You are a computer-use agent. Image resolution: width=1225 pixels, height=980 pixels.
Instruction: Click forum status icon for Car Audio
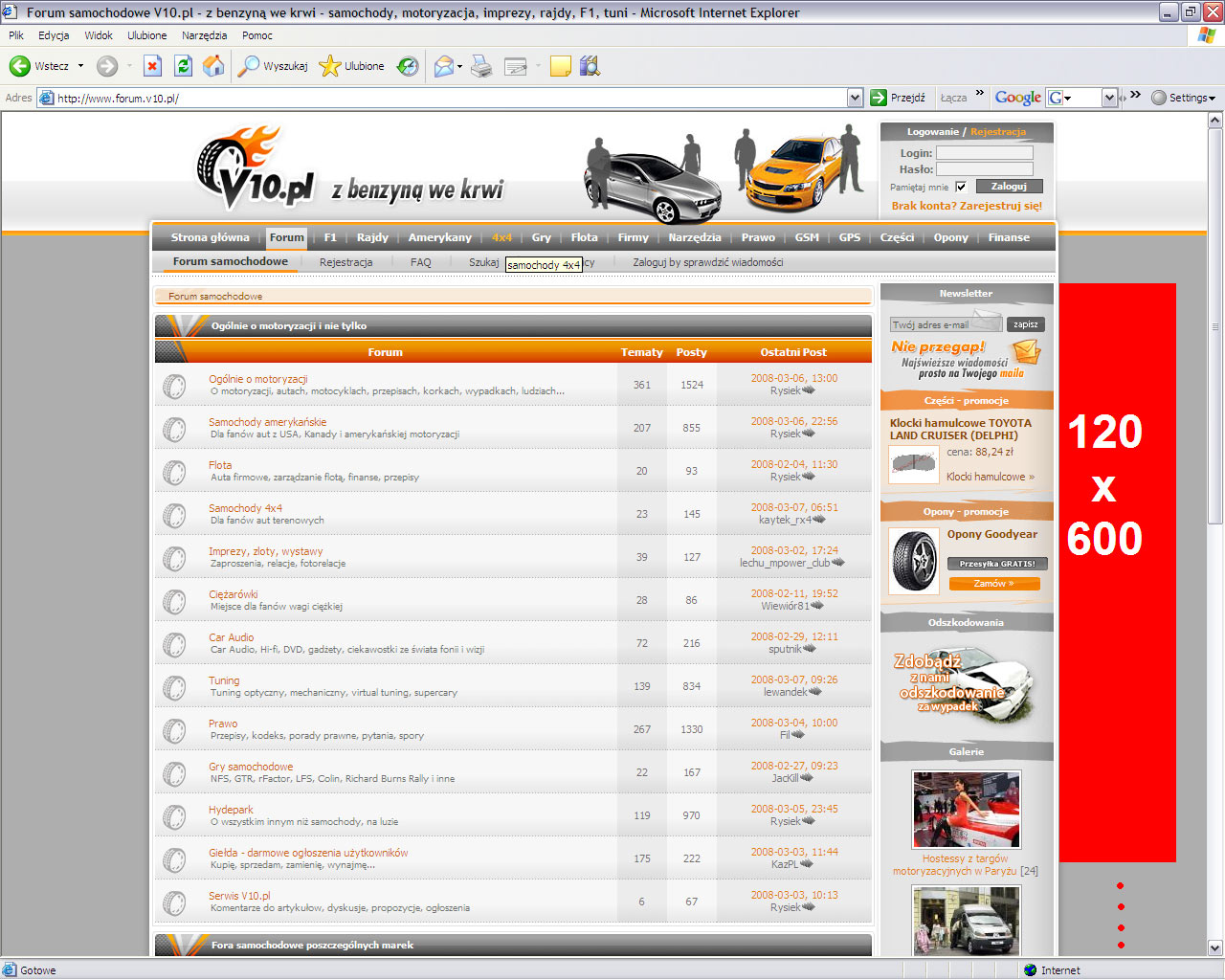[174, 644]
